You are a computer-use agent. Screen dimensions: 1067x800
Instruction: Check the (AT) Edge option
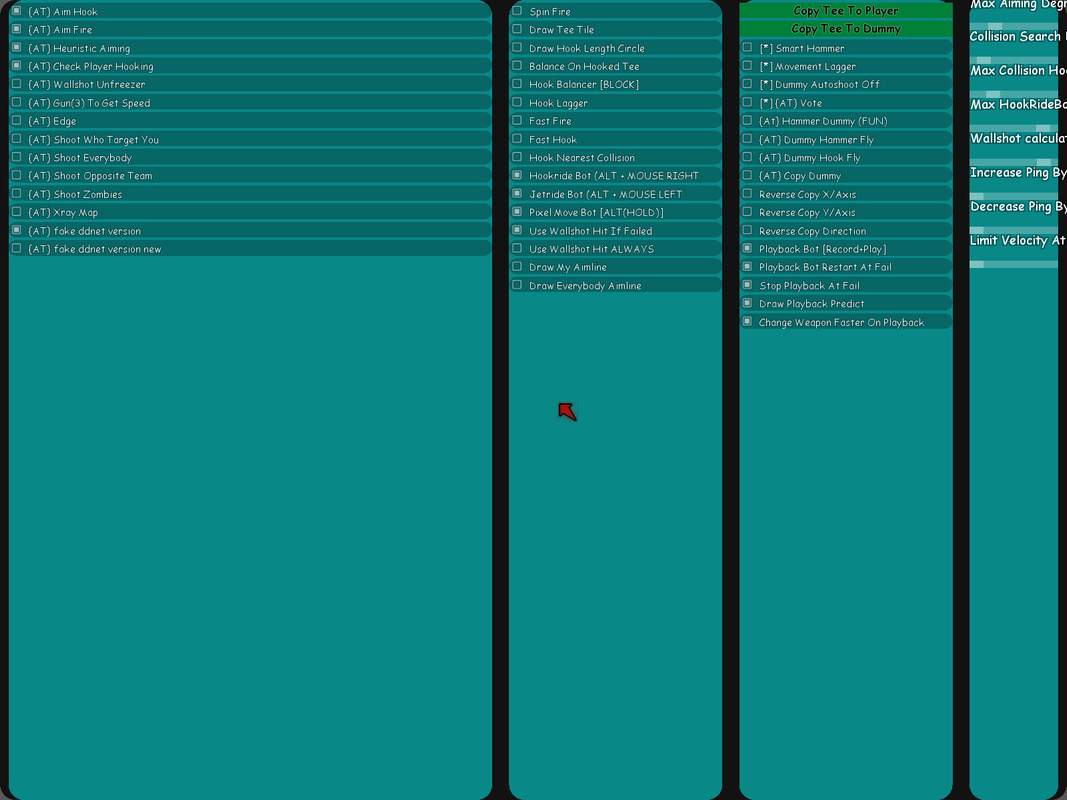pyautogui.click(x=16, y=120)
